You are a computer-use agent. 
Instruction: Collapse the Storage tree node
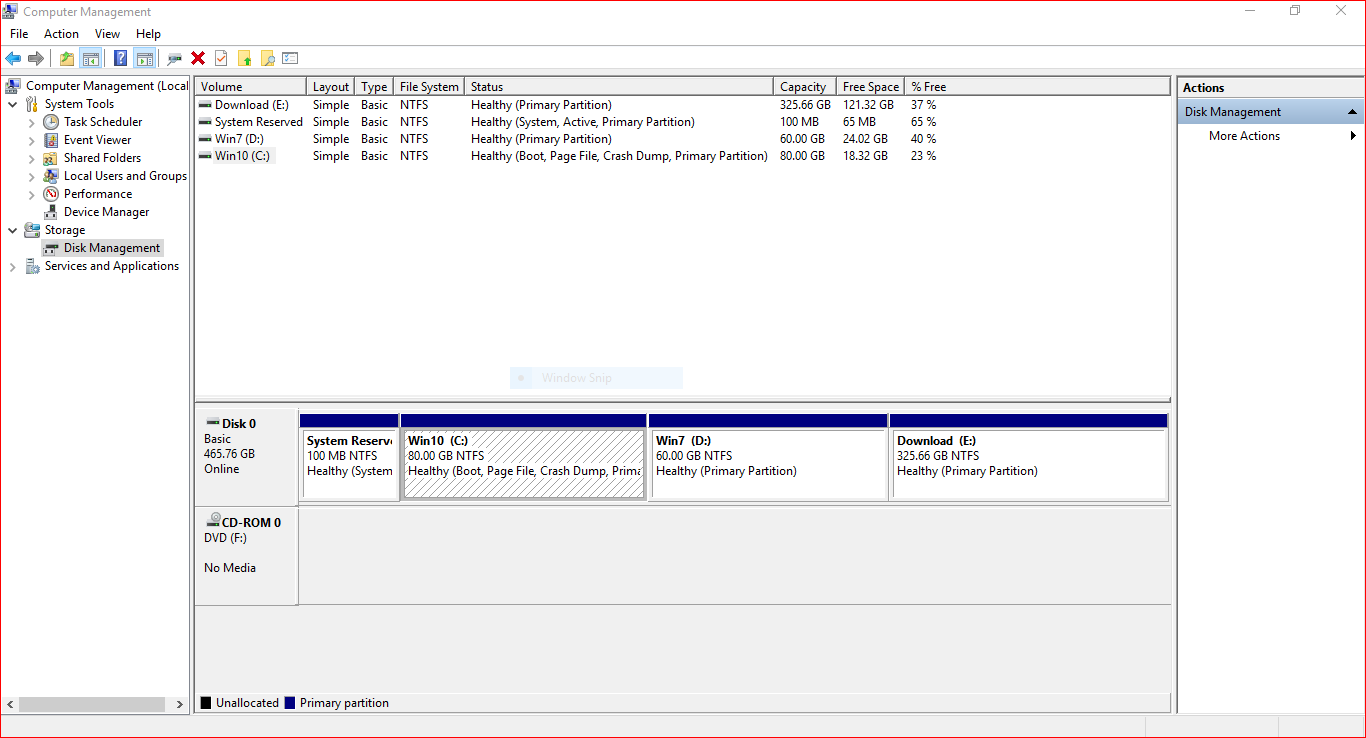(12, 230)
